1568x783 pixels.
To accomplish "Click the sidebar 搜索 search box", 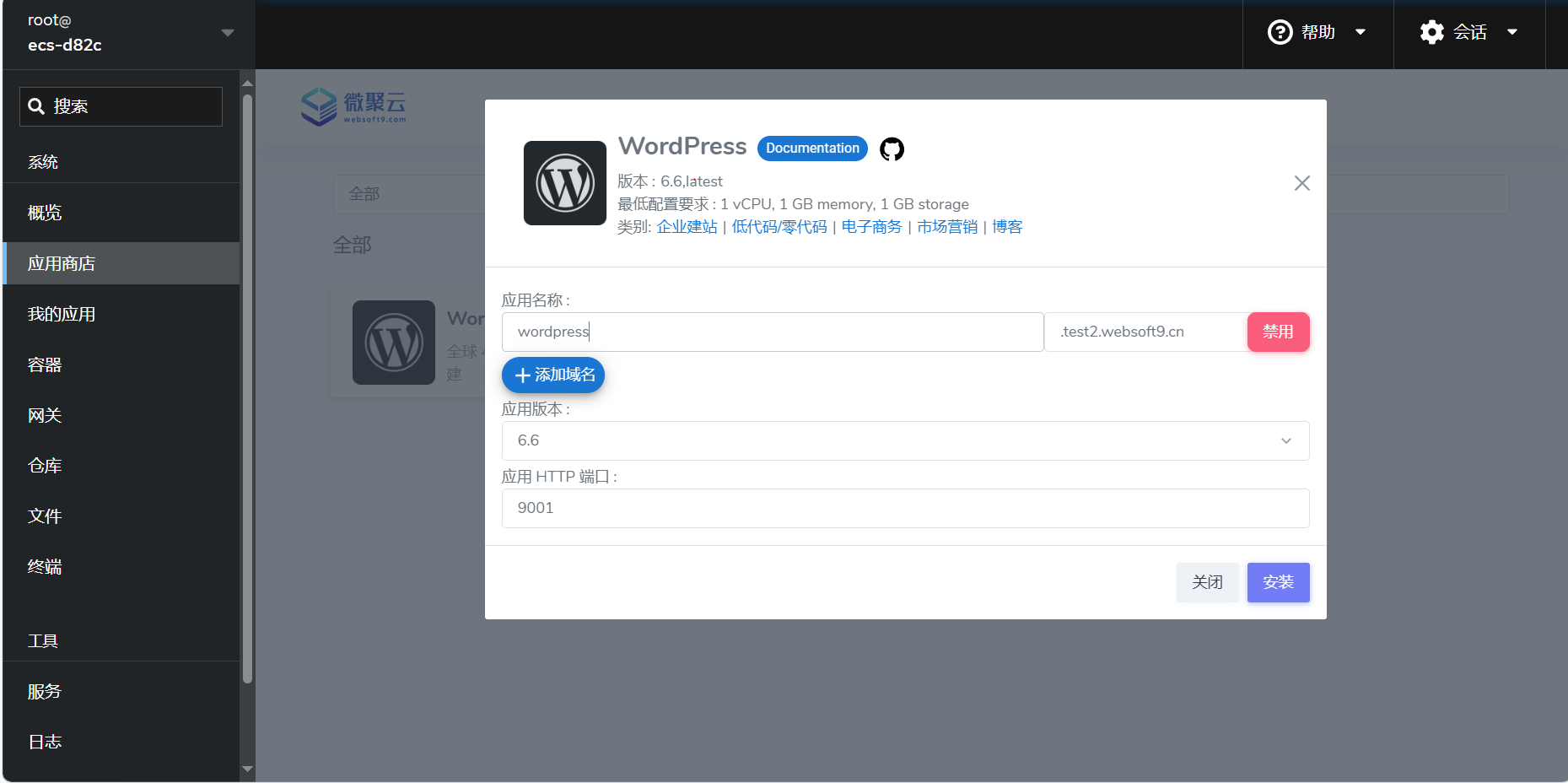I will pos(121,106).
